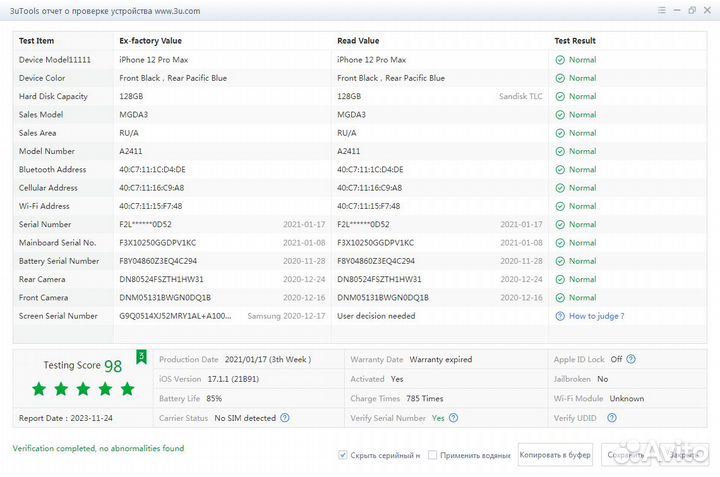Viewport: 720px width, 477px height.
Task: Open the 'How to judge?' link
Action: tap(596, 316)
